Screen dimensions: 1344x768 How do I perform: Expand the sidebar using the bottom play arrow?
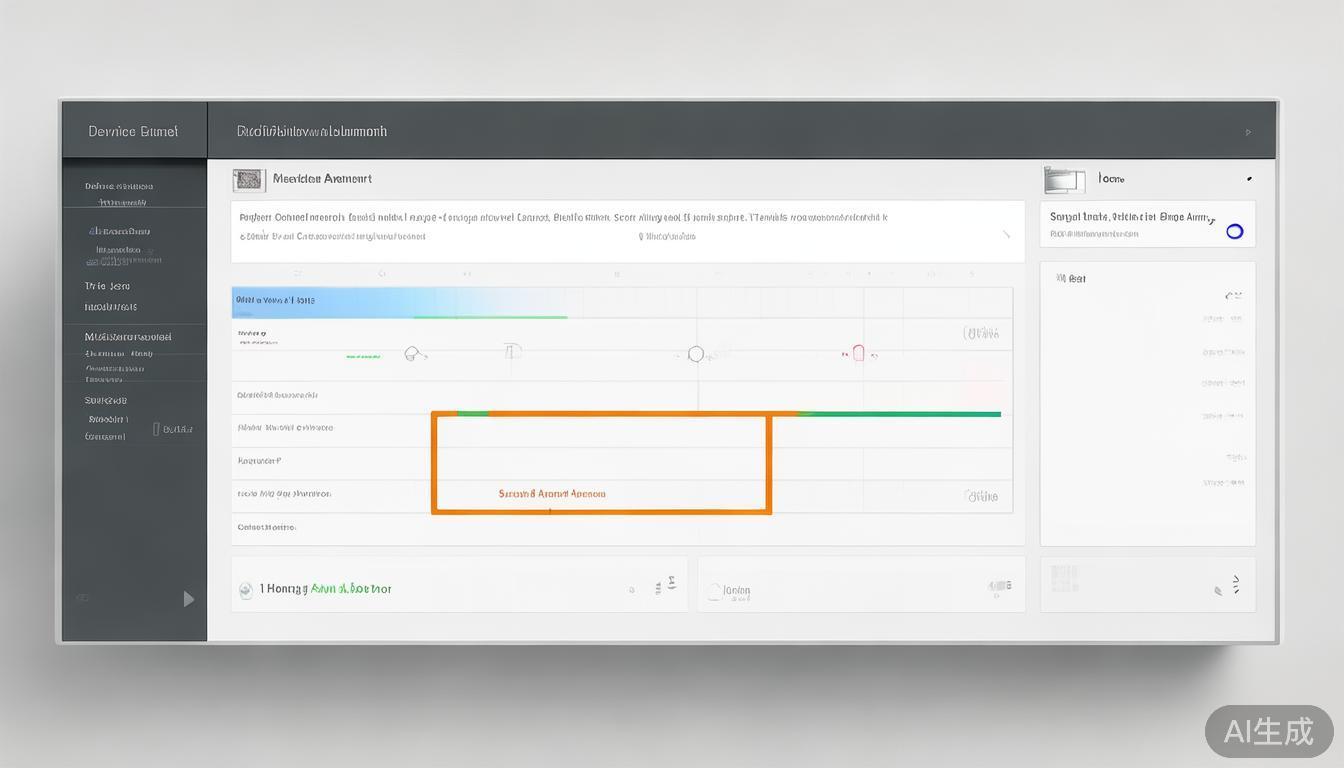pos(188,599)
